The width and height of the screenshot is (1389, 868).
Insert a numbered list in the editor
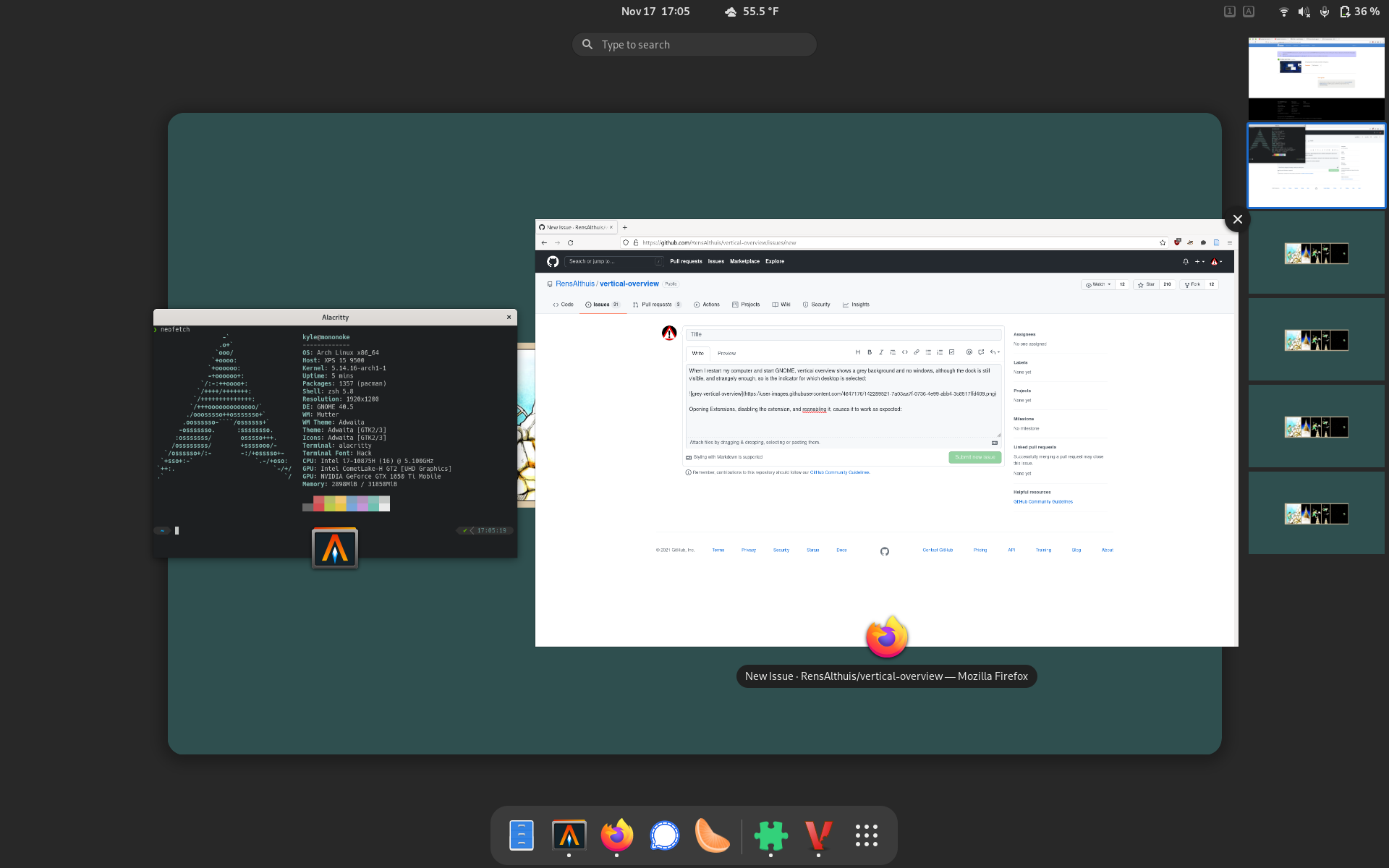[940, 352]
